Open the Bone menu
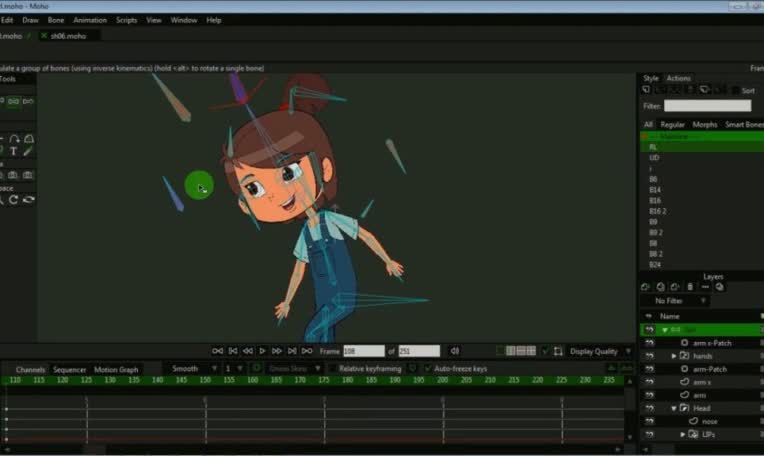This screenshot has height=456, width=764. click(x=56, y=20)
